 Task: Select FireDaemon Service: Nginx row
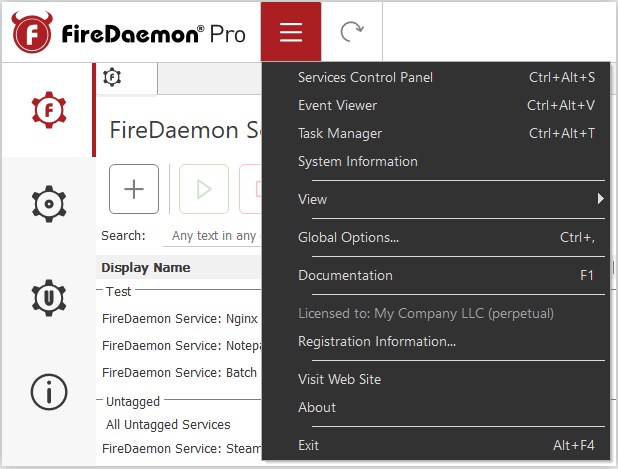pos(179,318)
